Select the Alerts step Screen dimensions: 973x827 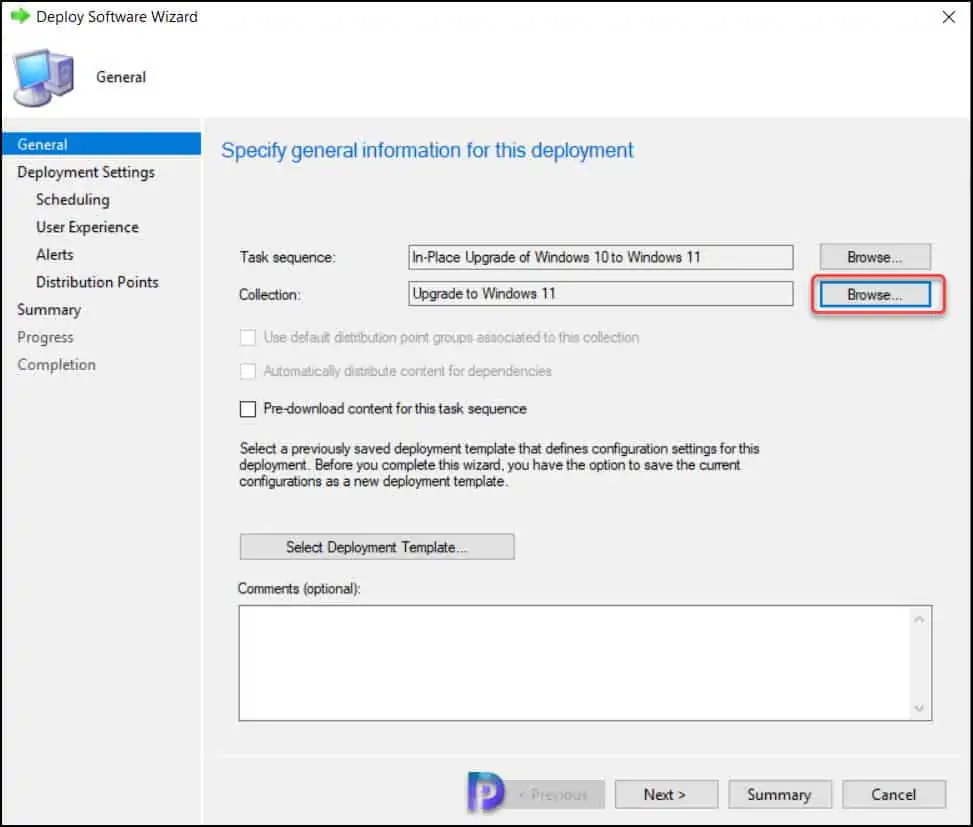[x=55, y=254]
